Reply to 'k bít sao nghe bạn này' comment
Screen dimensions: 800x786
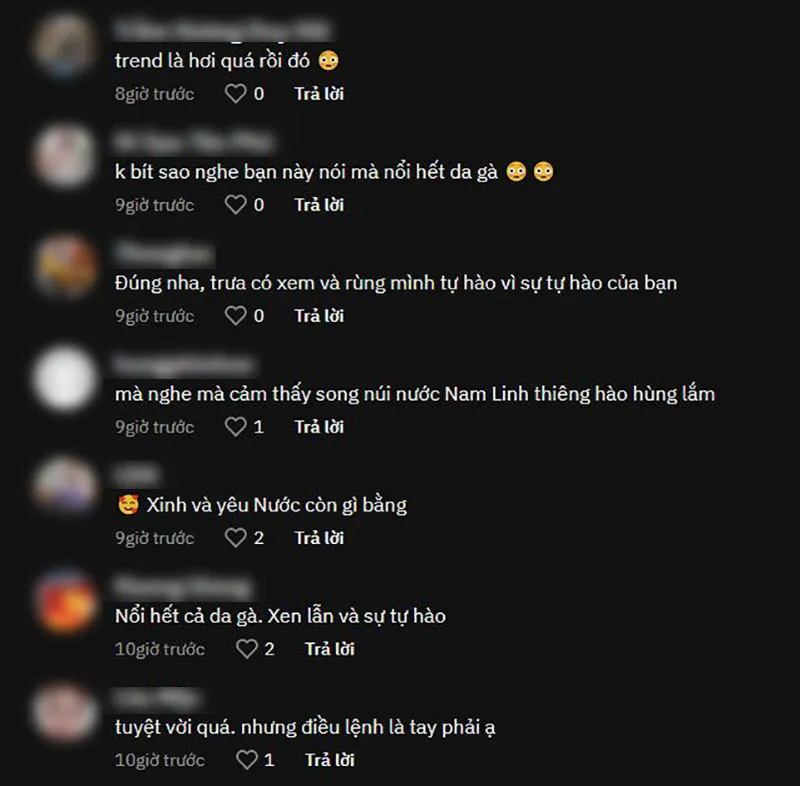319,205
